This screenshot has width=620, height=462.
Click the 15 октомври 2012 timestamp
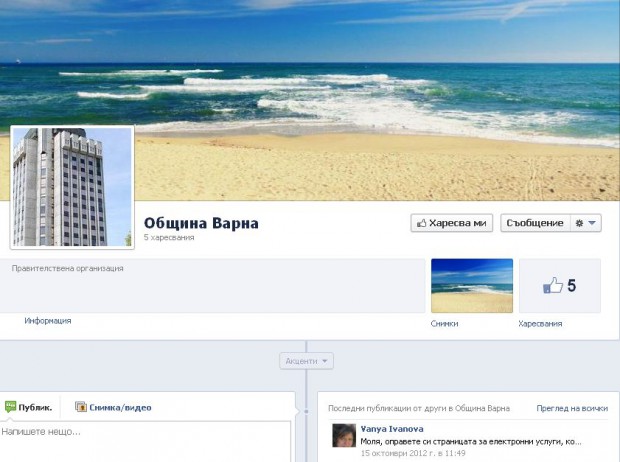click(413, 453)
